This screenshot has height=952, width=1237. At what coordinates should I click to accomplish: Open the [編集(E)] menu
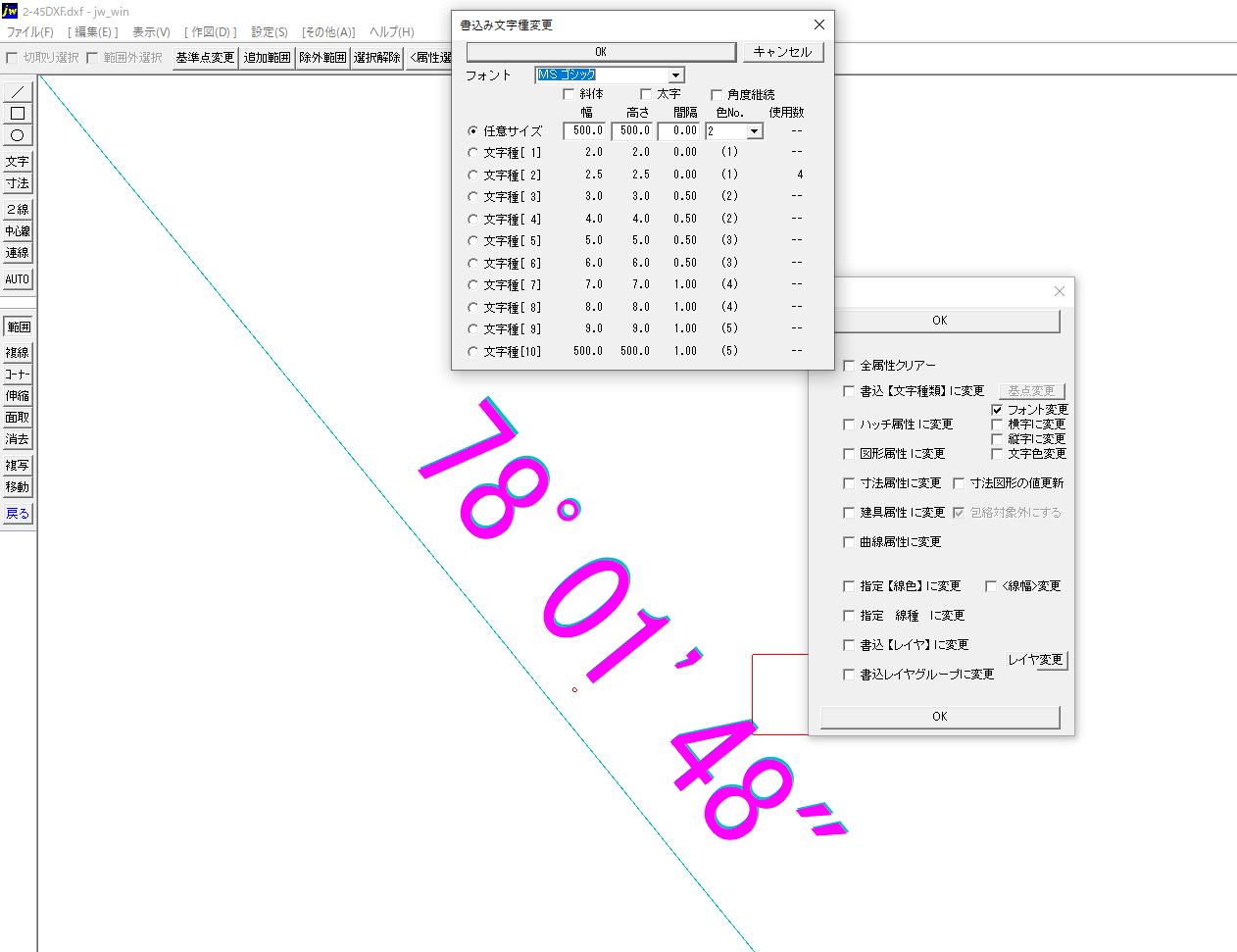pos(93,32)
